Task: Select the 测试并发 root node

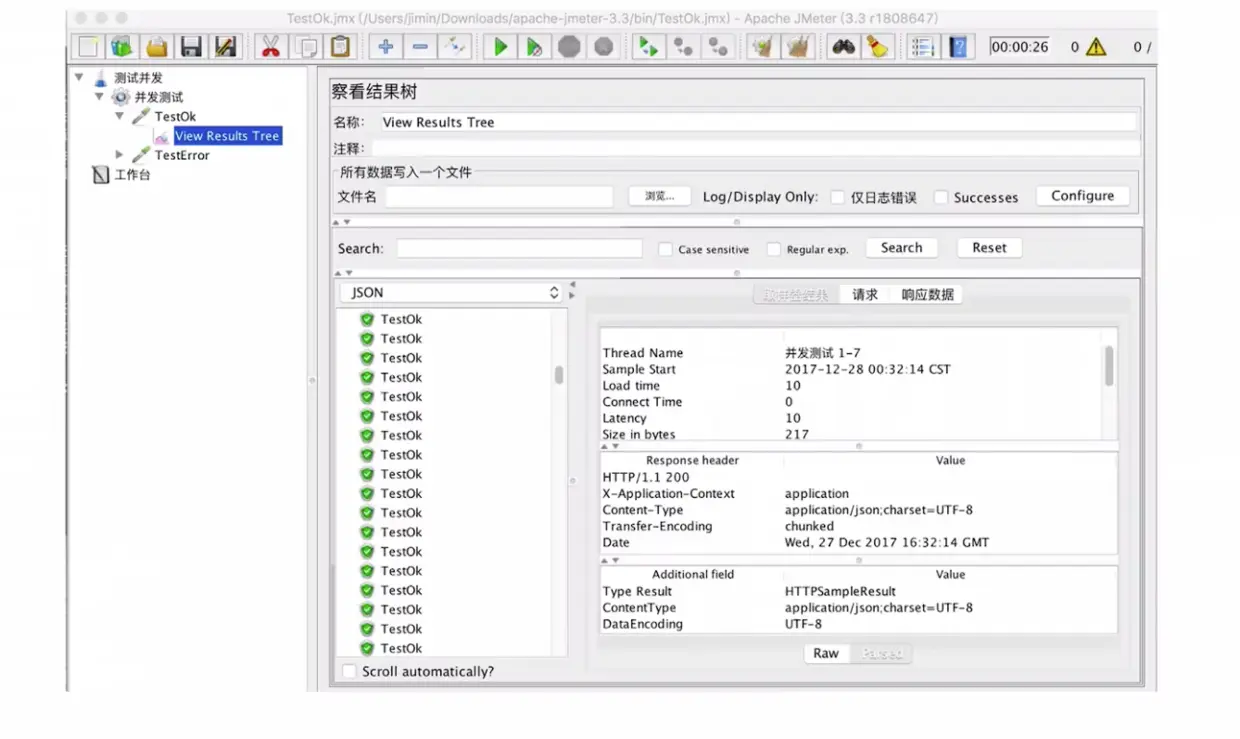Action: click(x=138, y=77)
